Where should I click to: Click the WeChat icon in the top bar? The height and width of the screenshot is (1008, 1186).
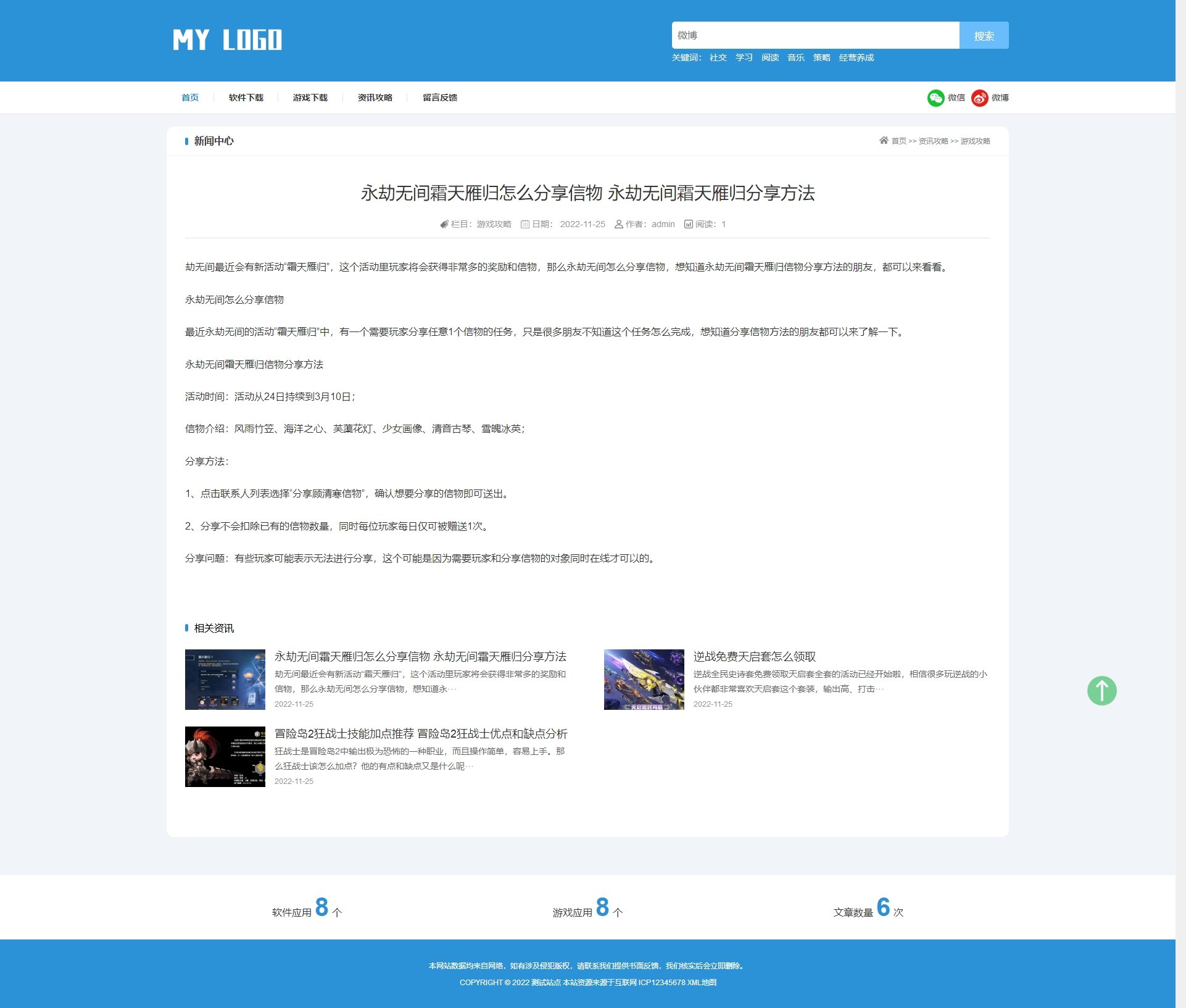click(x=935, y=98)
